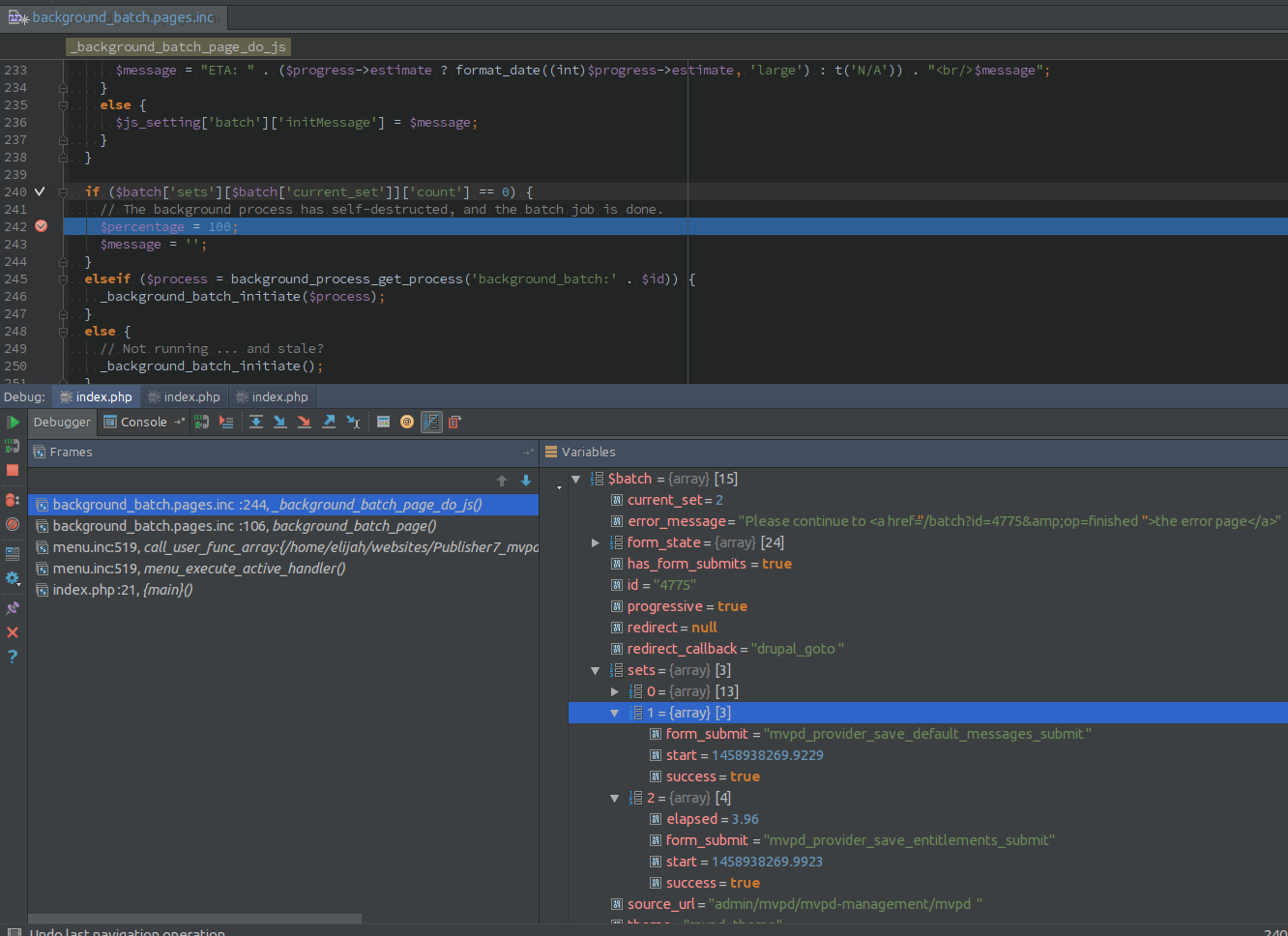Toggle the breakpoint on line 242
The height and width of the screenshot is (936, 1288).
(x=41, y=226)
